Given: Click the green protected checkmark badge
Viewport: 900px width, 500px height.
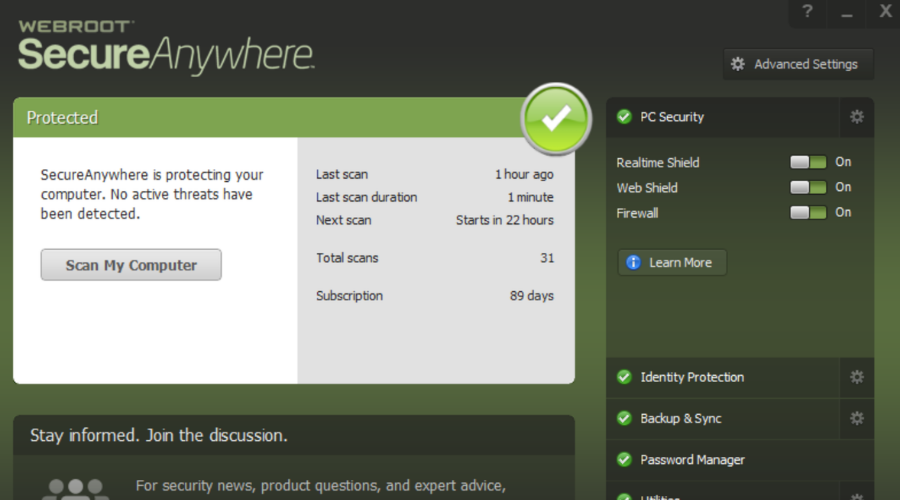Looking at the screenshot, I should (x=556, y=118).
